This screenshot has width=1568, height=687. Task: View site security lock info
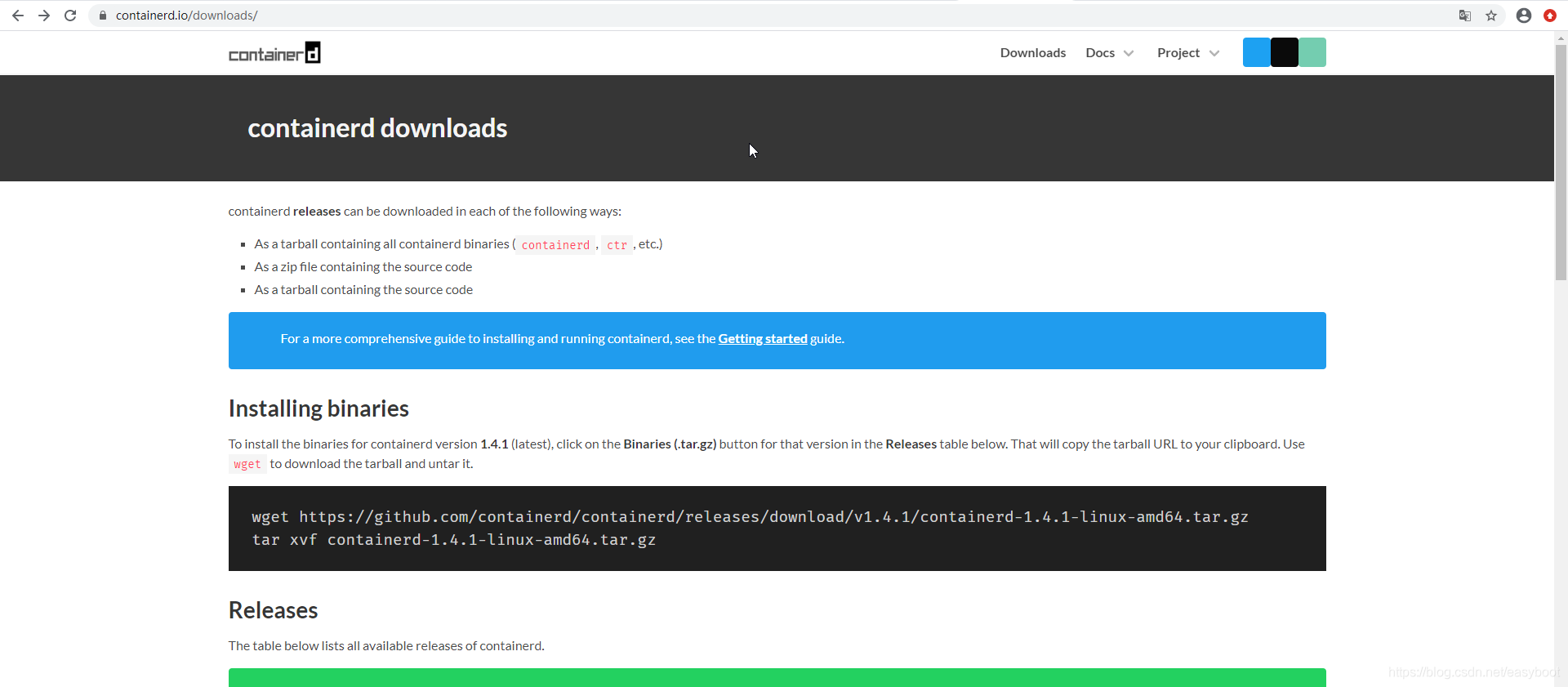(103, 16)
